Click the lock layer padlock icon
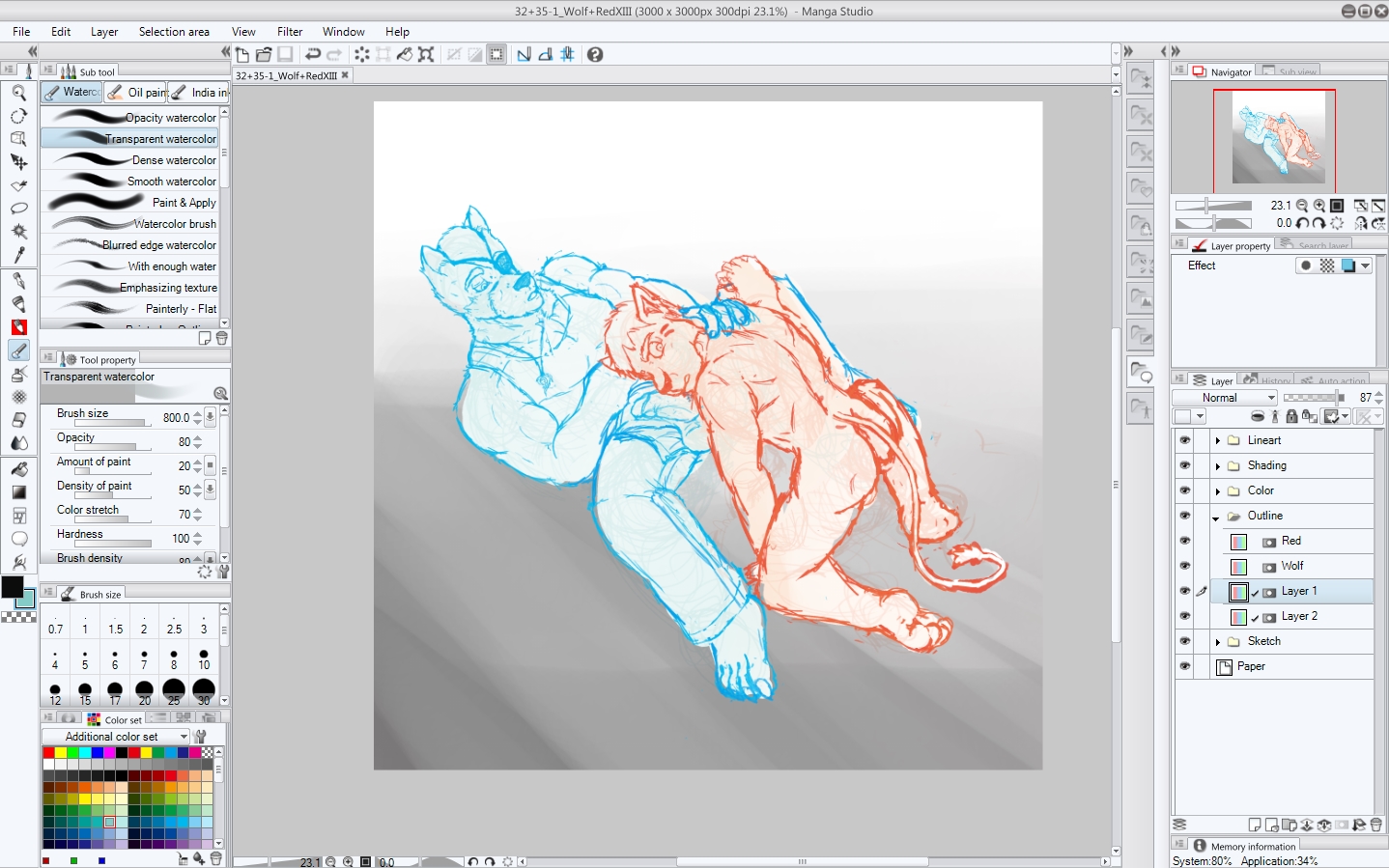Screen dimensions: 1389x868 coord(1291,416)
